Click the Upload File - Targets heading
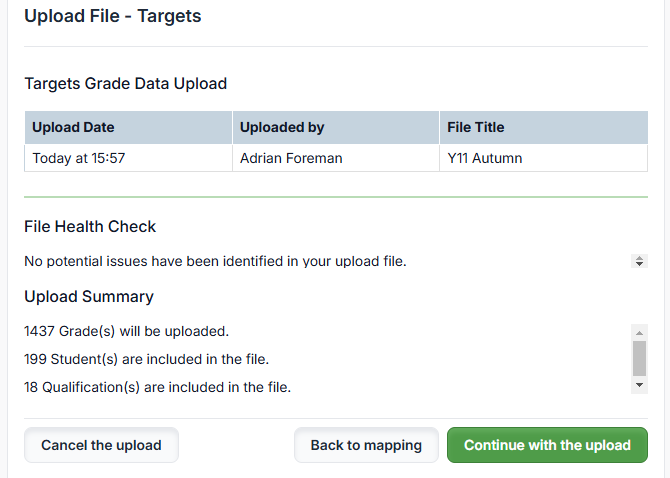670x478 pixels. point(113,16)
